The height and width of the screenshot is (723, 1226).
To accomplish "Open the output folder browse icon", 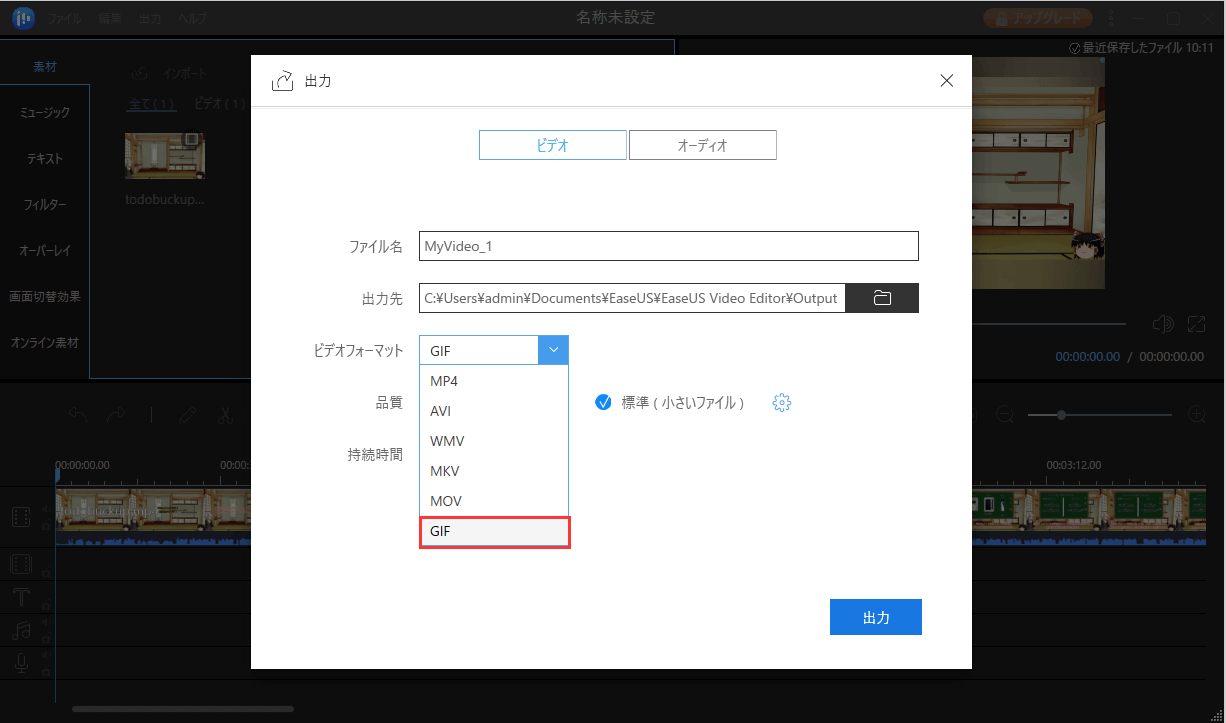I will (x=882, y=298).
